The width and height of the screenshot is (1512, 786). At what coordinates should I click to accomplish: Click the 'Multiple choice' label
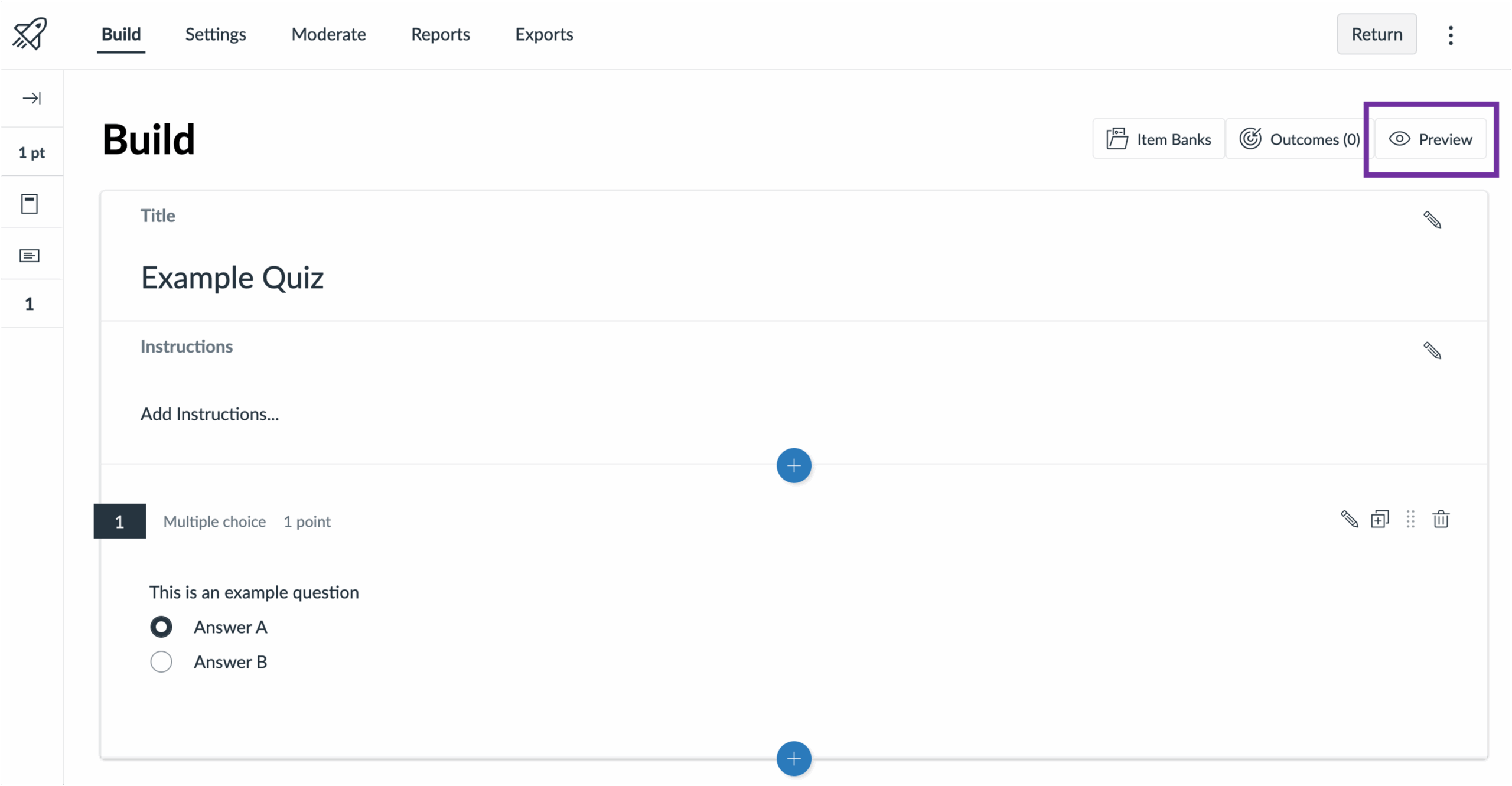[214, 521]
